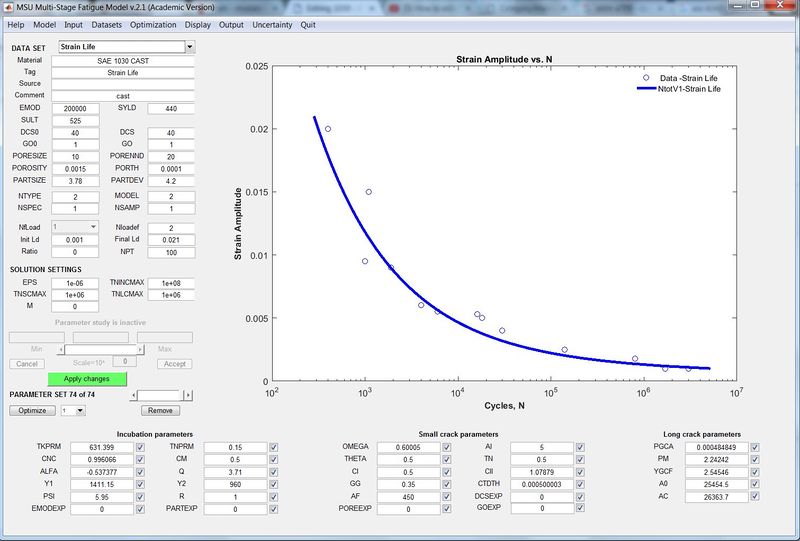Toggle the TKPRM parameter checkbox
This screenshot has height=541, width=800.
click(x=140, y=447)
